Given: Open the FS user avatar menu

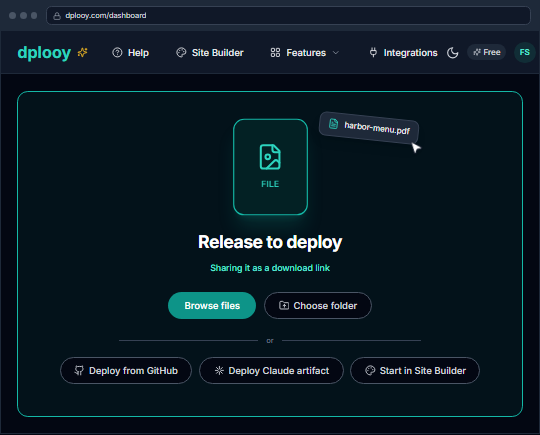Looking at the screenshot, I should pyautogui.click(x=525, y=52).
